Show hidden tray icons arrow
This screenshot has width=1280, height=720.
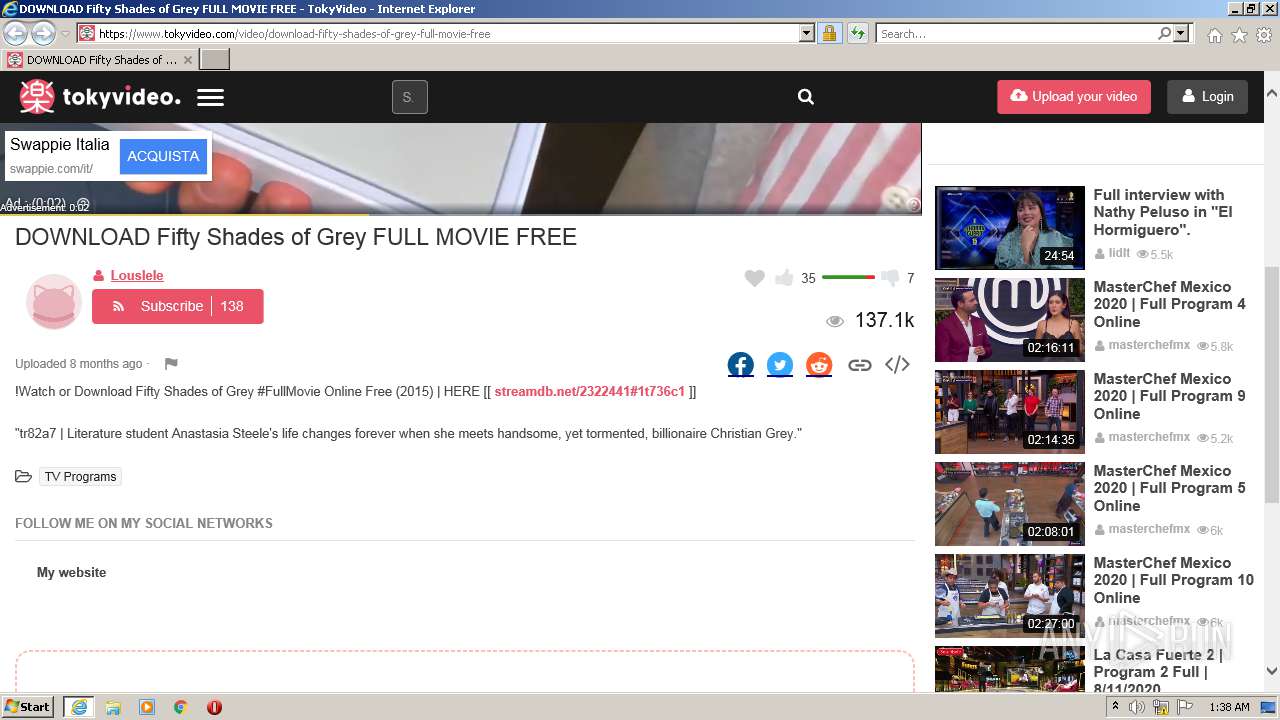pos(1115,707)
